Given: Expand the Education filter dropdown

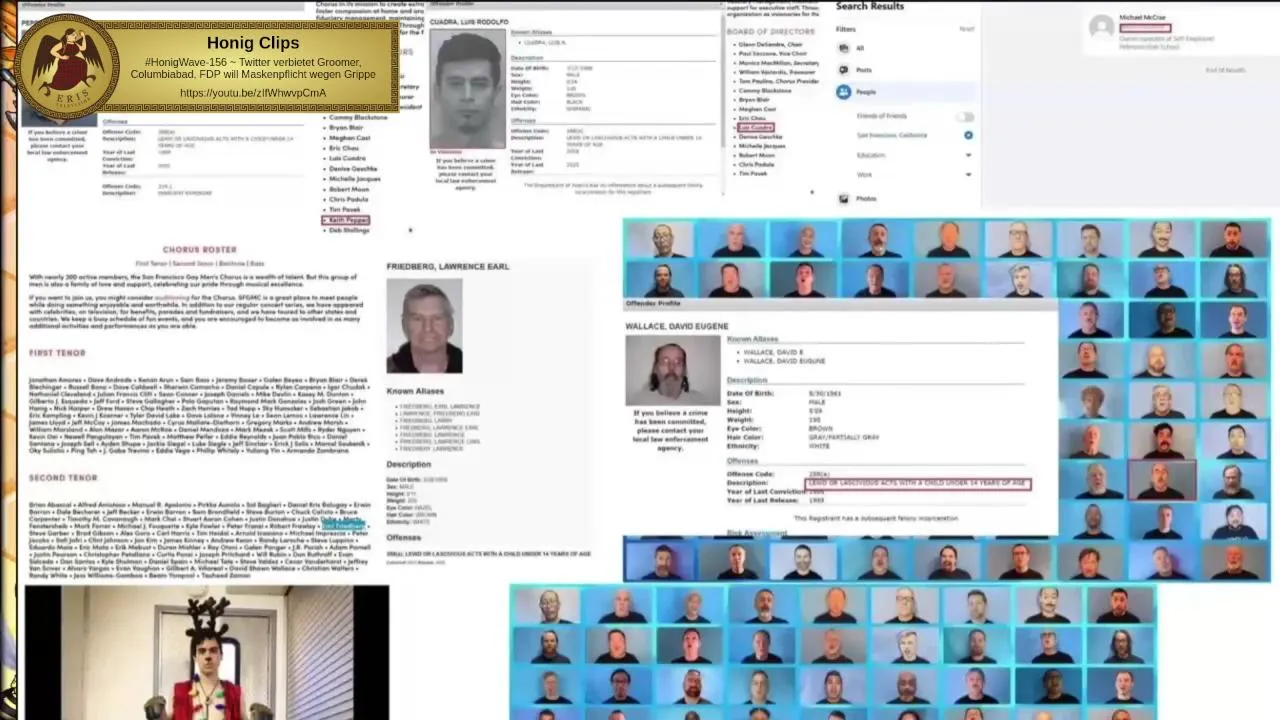Looking at the screenshot, I should click(968, 155).
